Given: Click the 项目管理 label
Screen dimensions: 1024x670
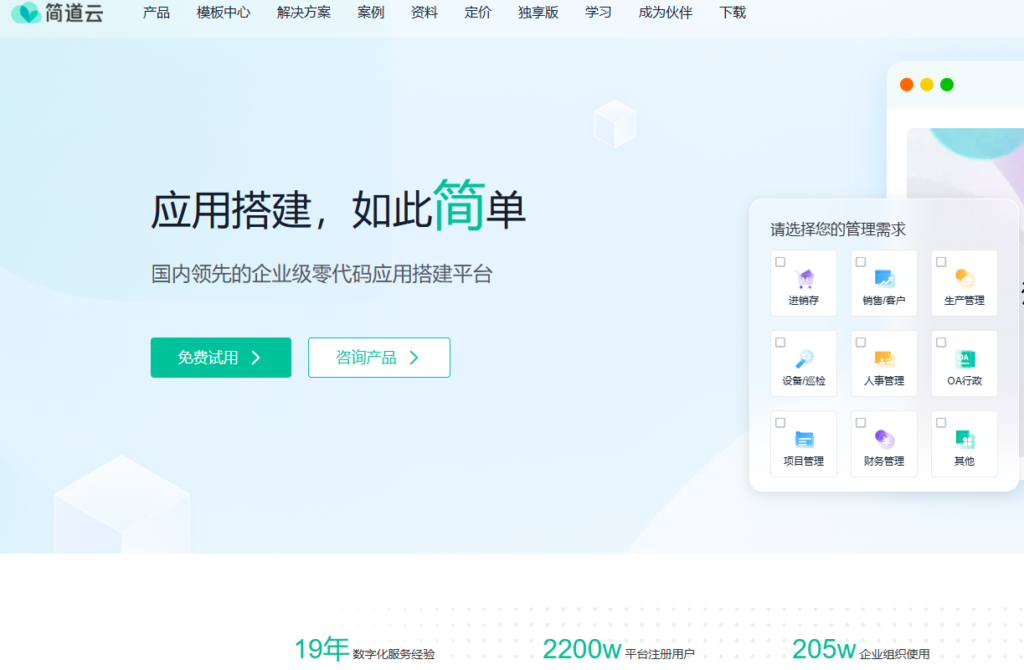Looking at the screenshot, I should point(804,461).
